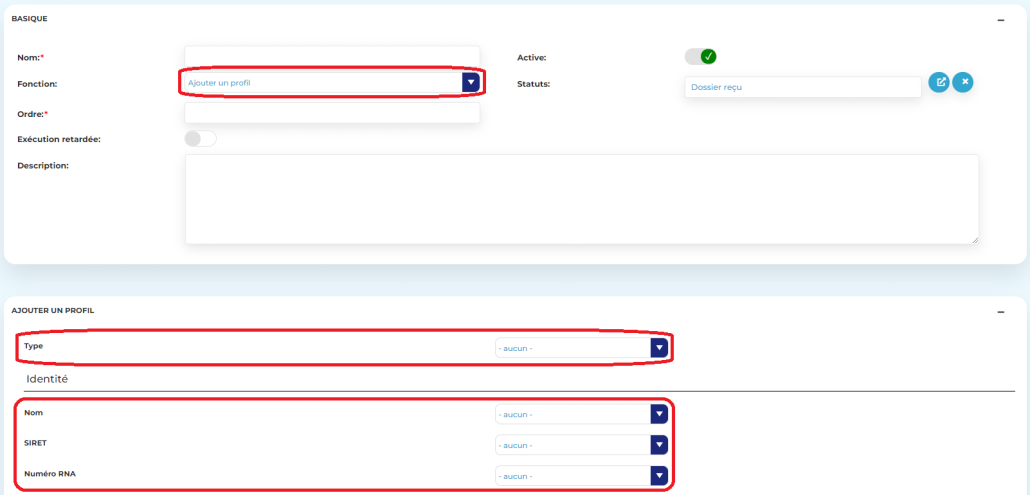1030x495 pixels.
Task: Open the Numéro RNA mapping dropdown
Action: (x=572, y=476)
